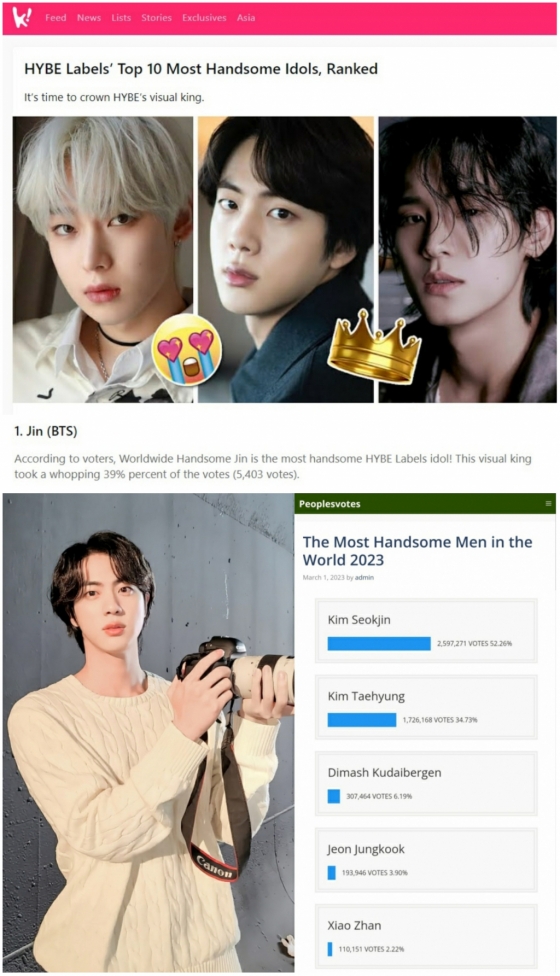Image resolution: width=560 pixels, height=976 pixels.
Task: Select the Dimash Kudaibergen poll entry
Action: [x=426, y=784]
